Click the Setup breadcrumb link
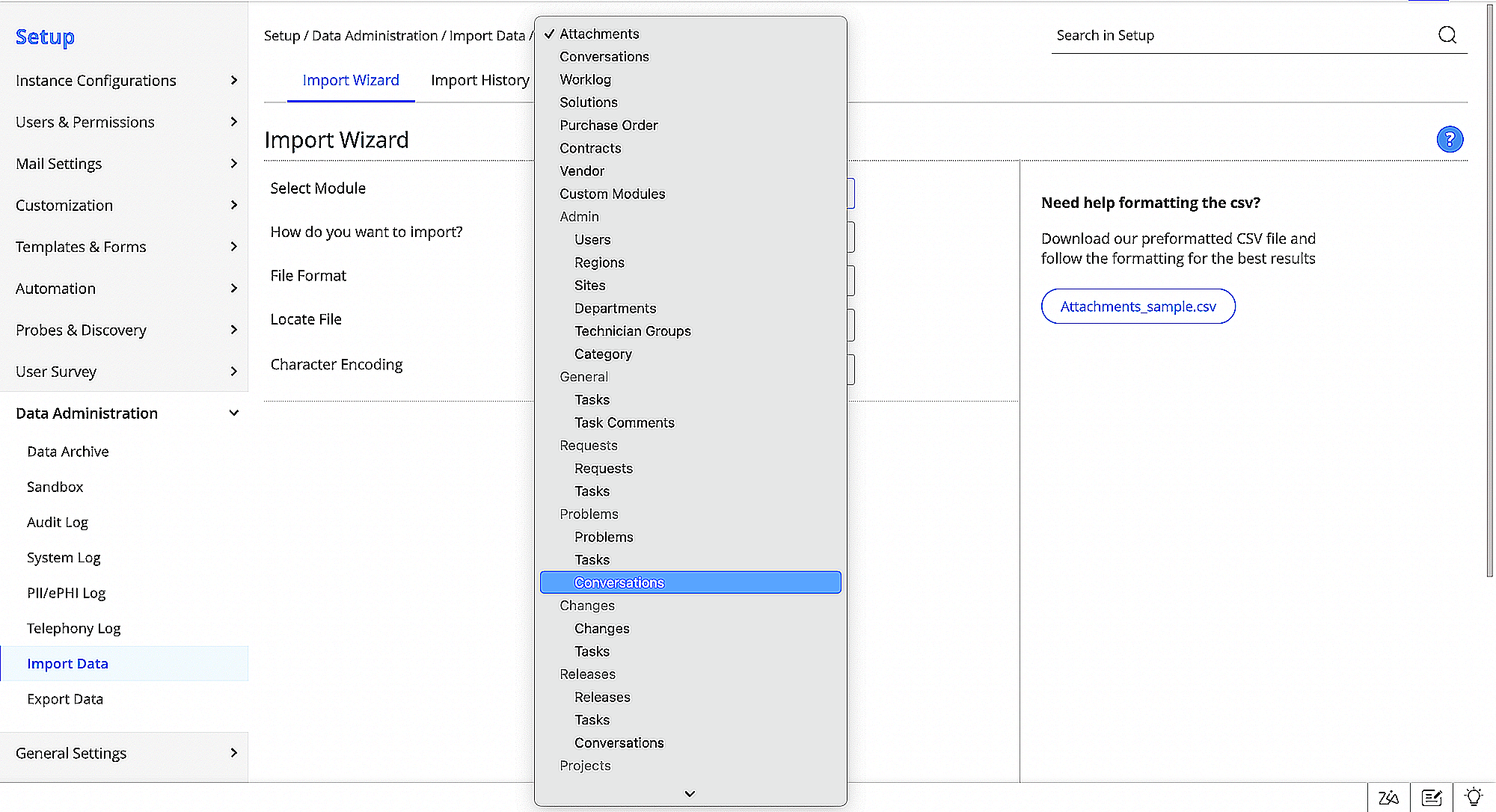Viewport: 1496px width, 812px height. pos(281,35)
